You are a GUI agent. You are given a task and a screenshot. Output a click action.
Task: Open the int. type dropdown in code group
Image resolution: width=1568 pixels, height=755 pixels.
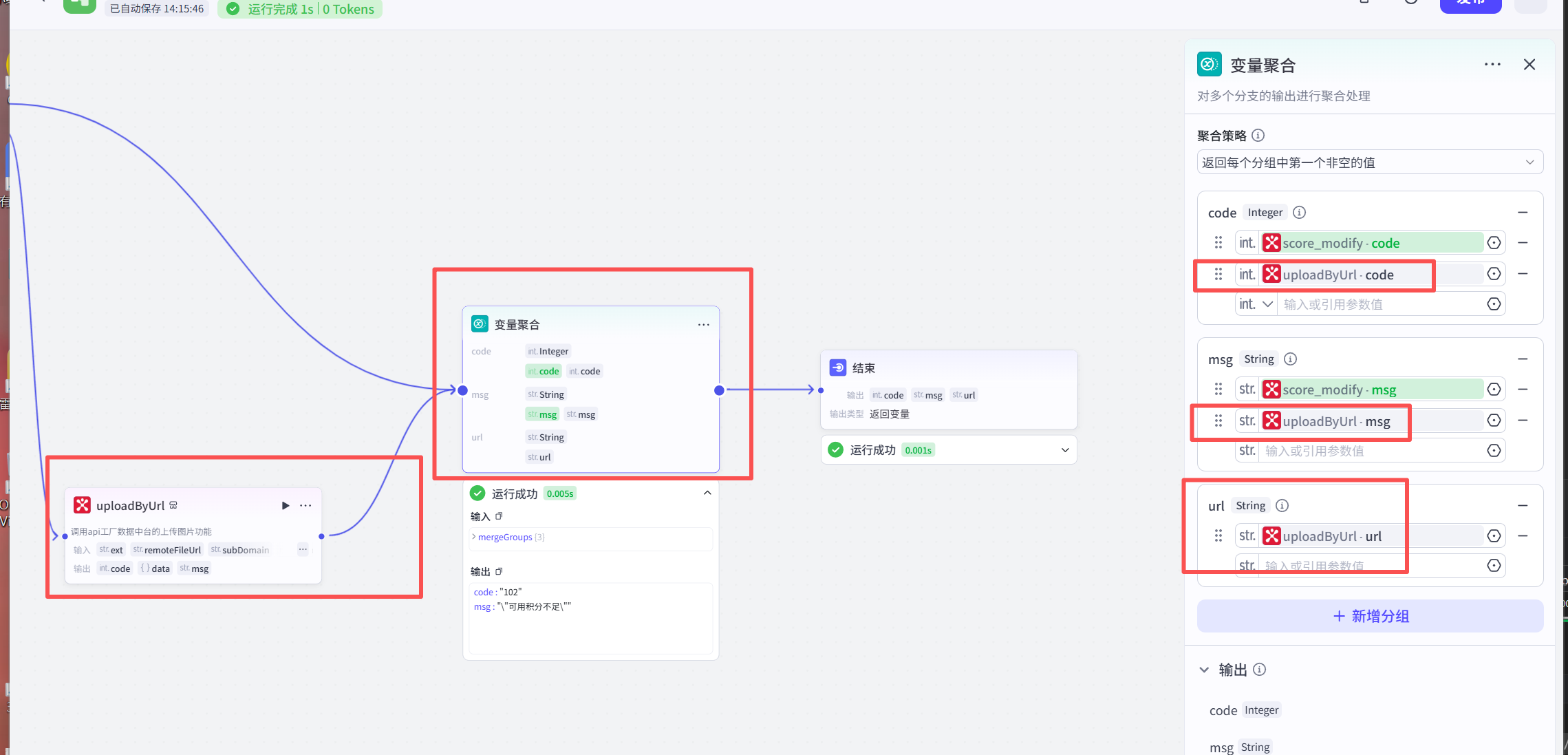(x=1256, y=304)
